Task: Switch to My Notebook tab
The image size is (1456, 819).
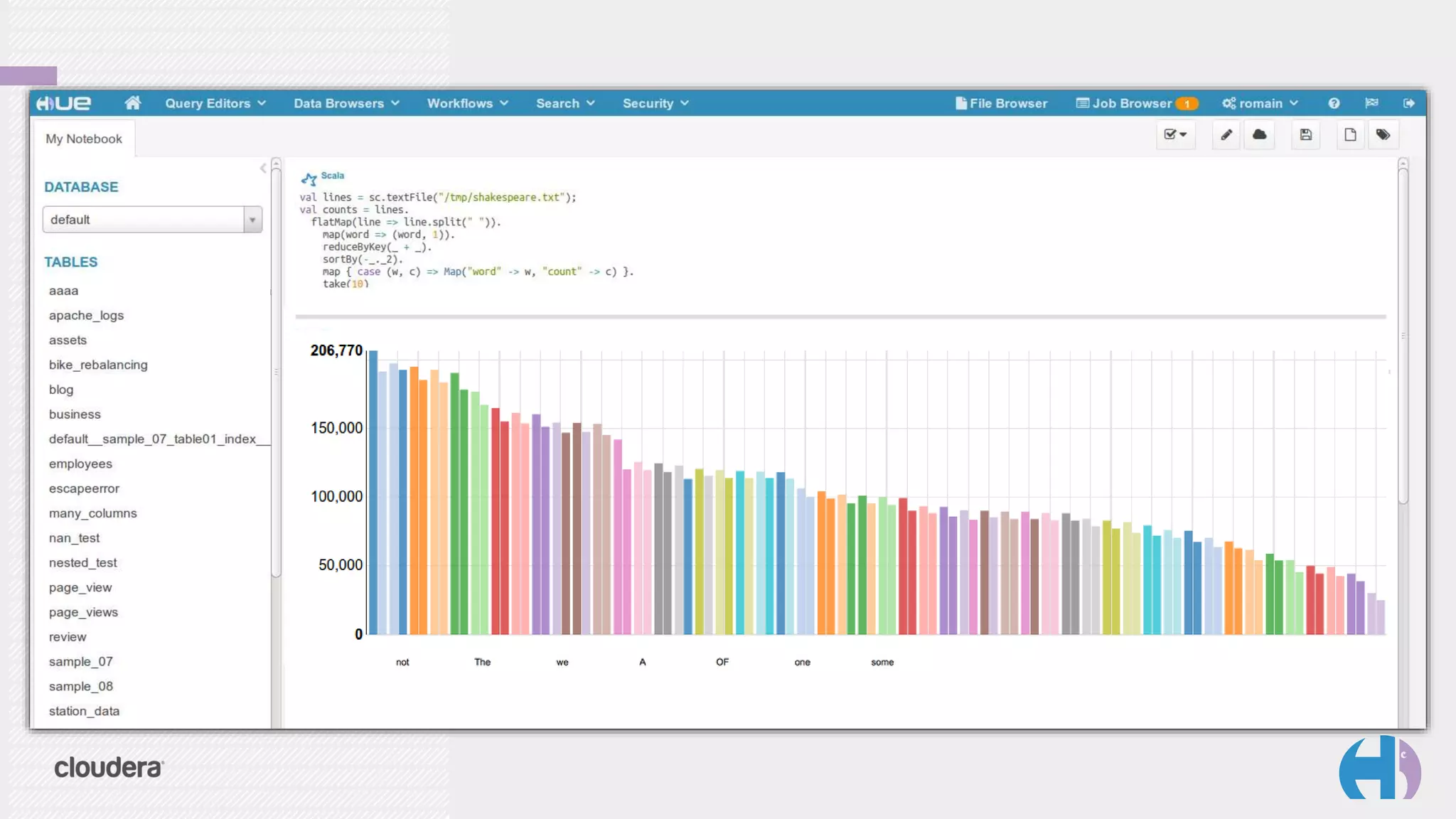Action: pos(84,139)
